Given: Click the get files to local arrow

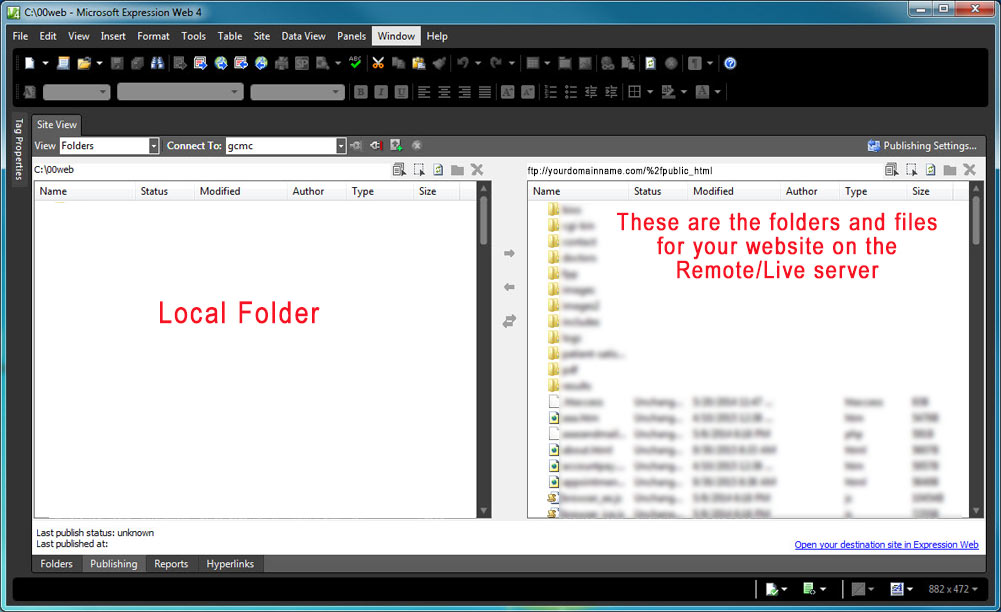Looking at the screenshot, I should pos(509,287).
